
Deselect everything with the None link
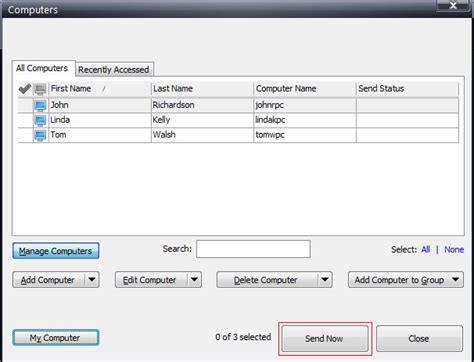coord(454,249)
